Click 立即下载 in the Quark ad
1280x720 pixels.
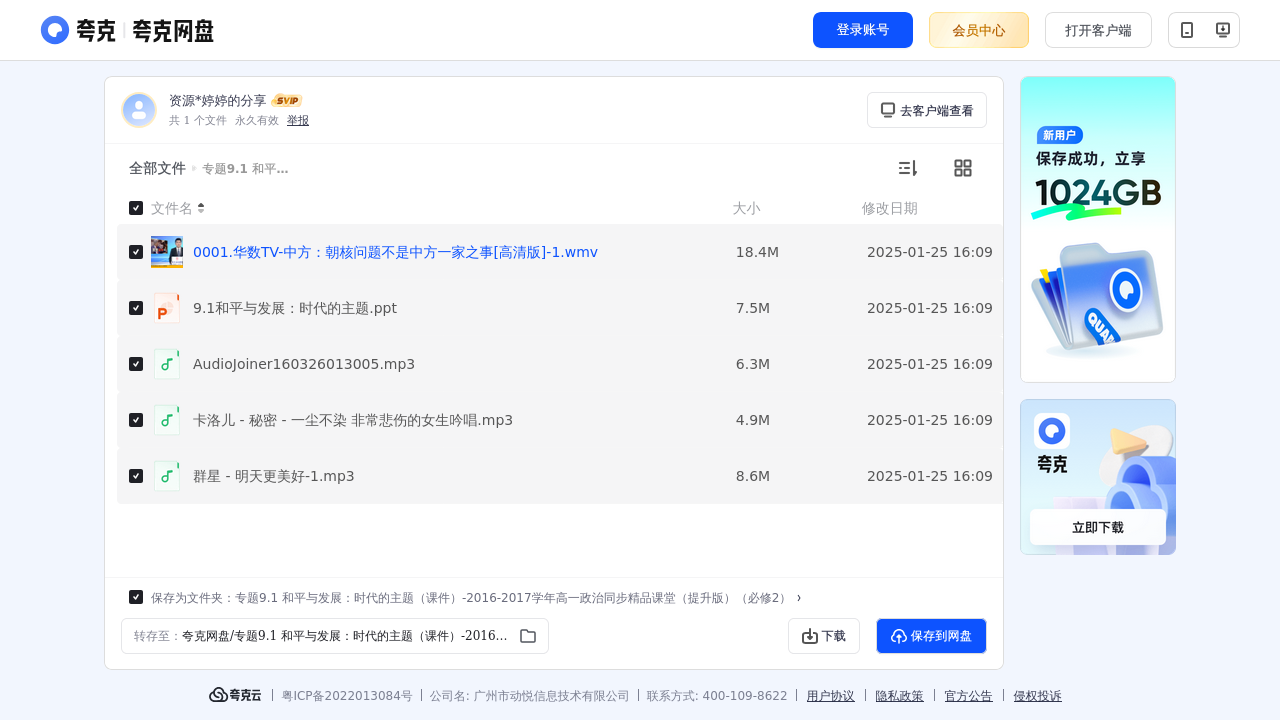click(1098, 527)
